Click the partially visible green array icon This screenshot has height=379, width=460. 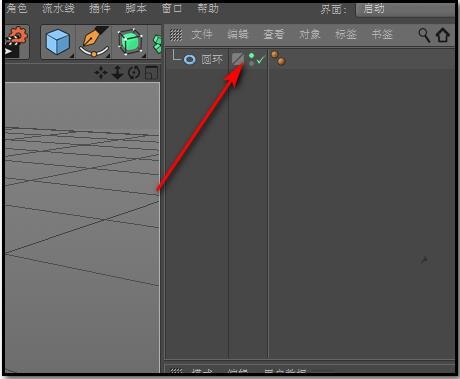coord(157,44)
